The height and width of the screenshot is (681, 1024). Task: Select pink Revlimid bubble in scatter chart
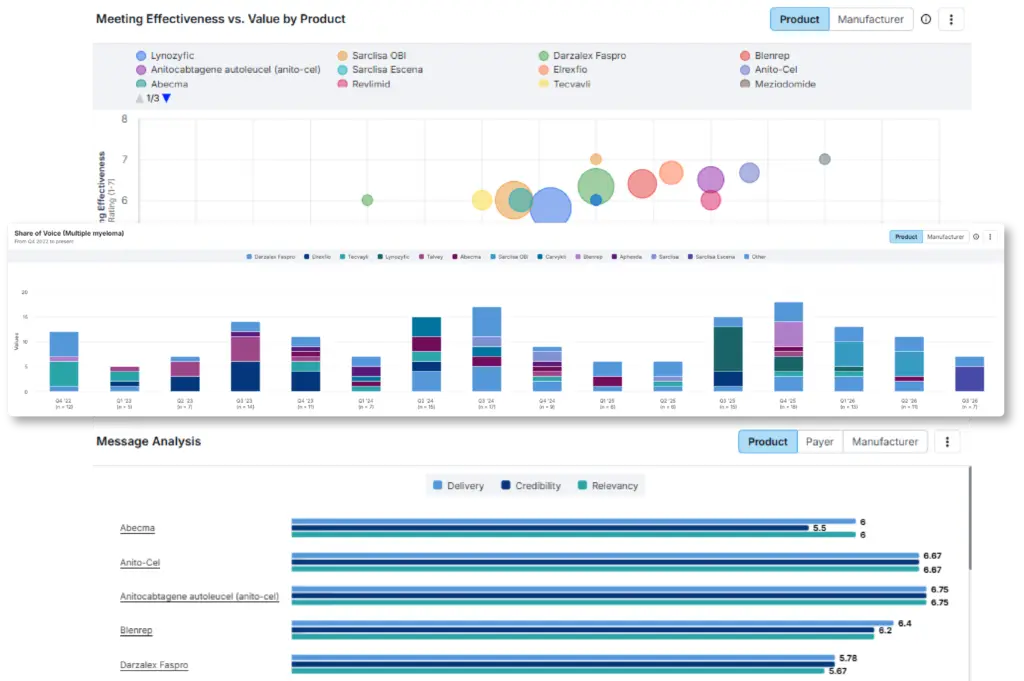711,200
